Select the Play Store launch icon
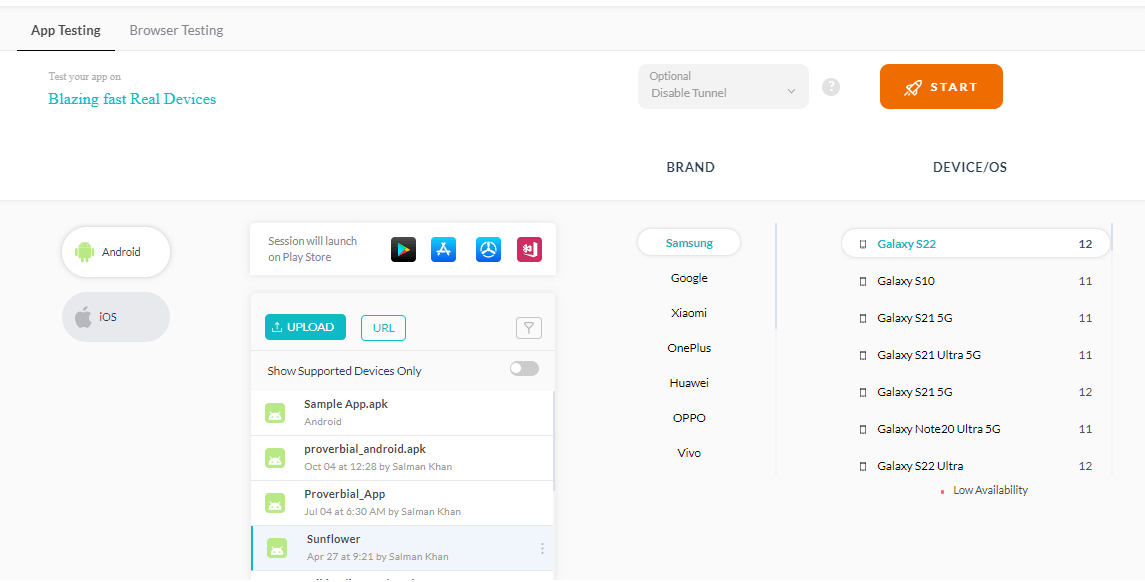 403,249
